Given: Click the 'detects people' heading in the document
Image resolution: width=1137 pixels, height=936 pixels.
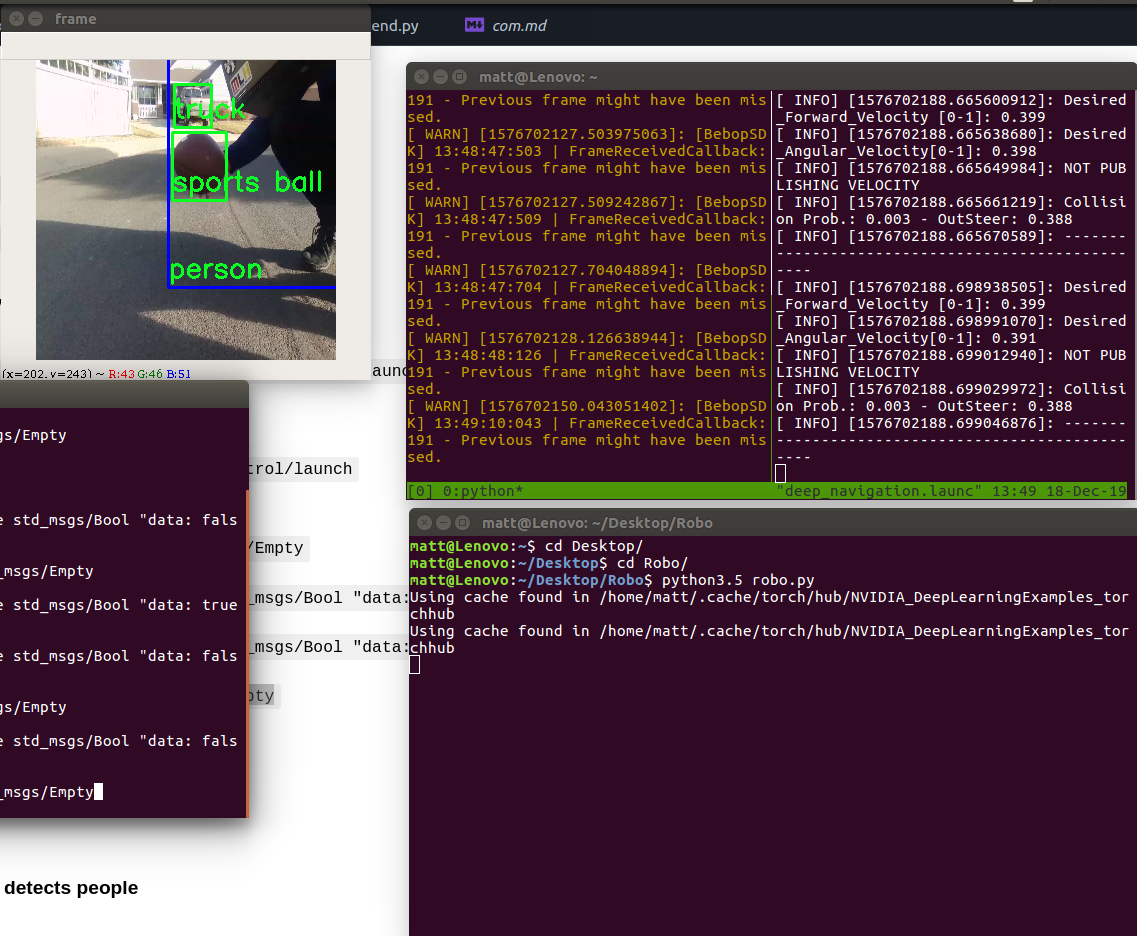Looking at the screenshot, I should coord(70,887).
